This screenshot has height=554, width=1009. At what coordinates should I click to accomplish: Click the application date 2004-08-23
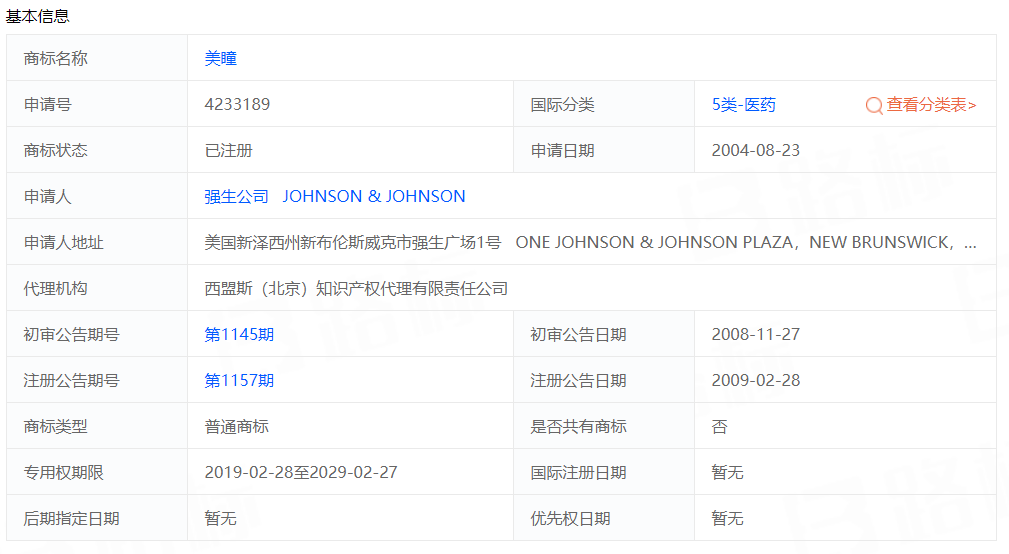755,151
